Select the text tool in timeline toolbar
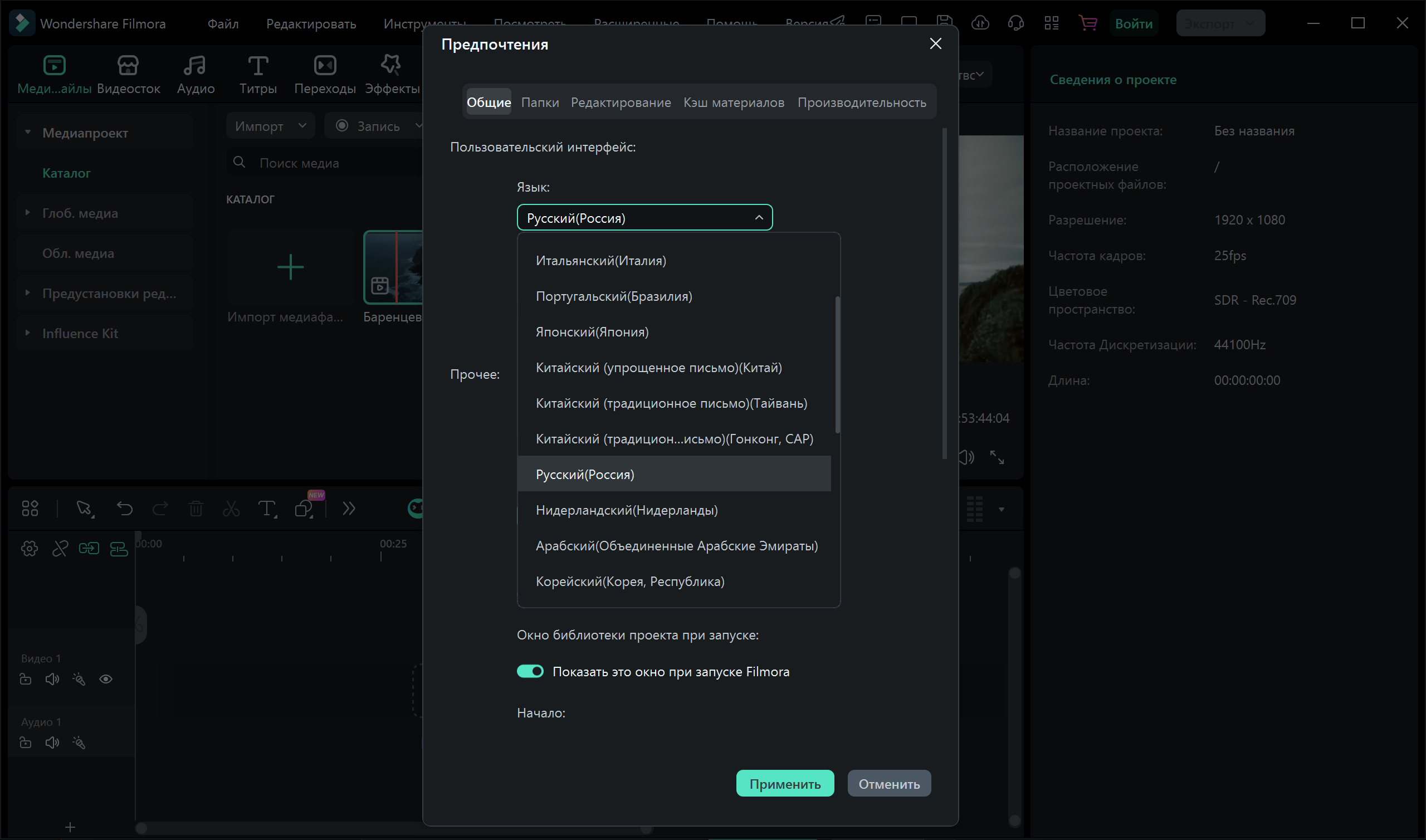The image size is (1426, 840). coord(266,509)
